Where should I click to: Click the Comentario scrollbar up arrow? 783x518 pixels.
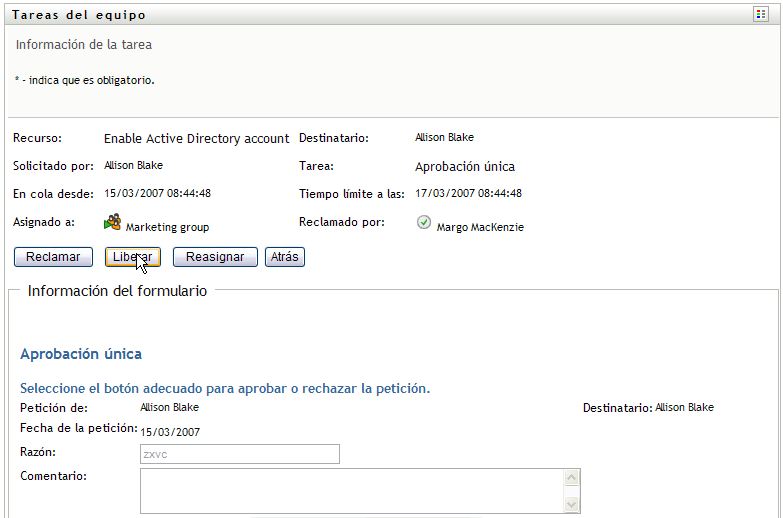(x=572, y=478)
